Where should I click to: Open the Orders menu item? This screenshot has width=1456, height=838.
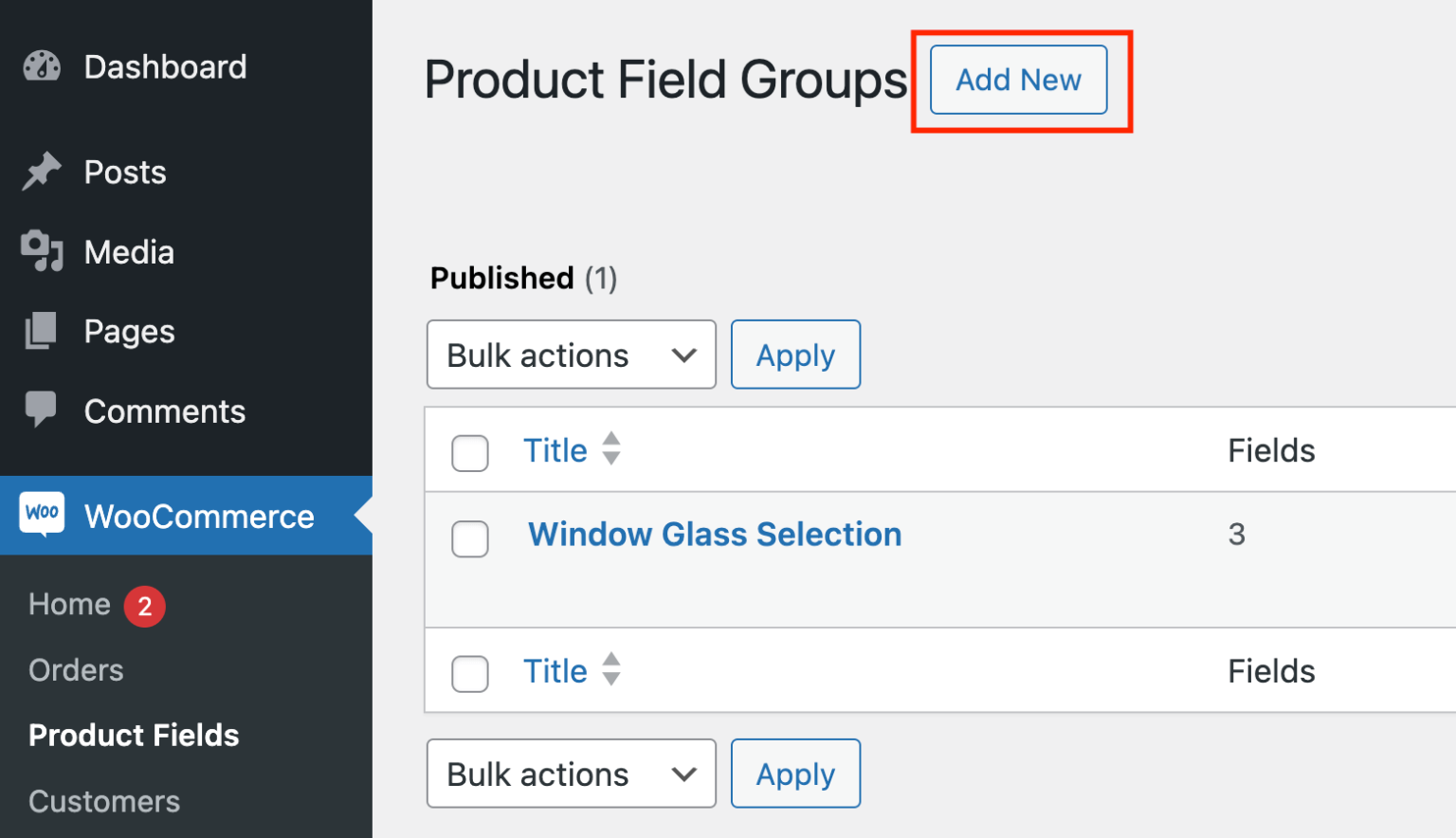pos(76,669)
